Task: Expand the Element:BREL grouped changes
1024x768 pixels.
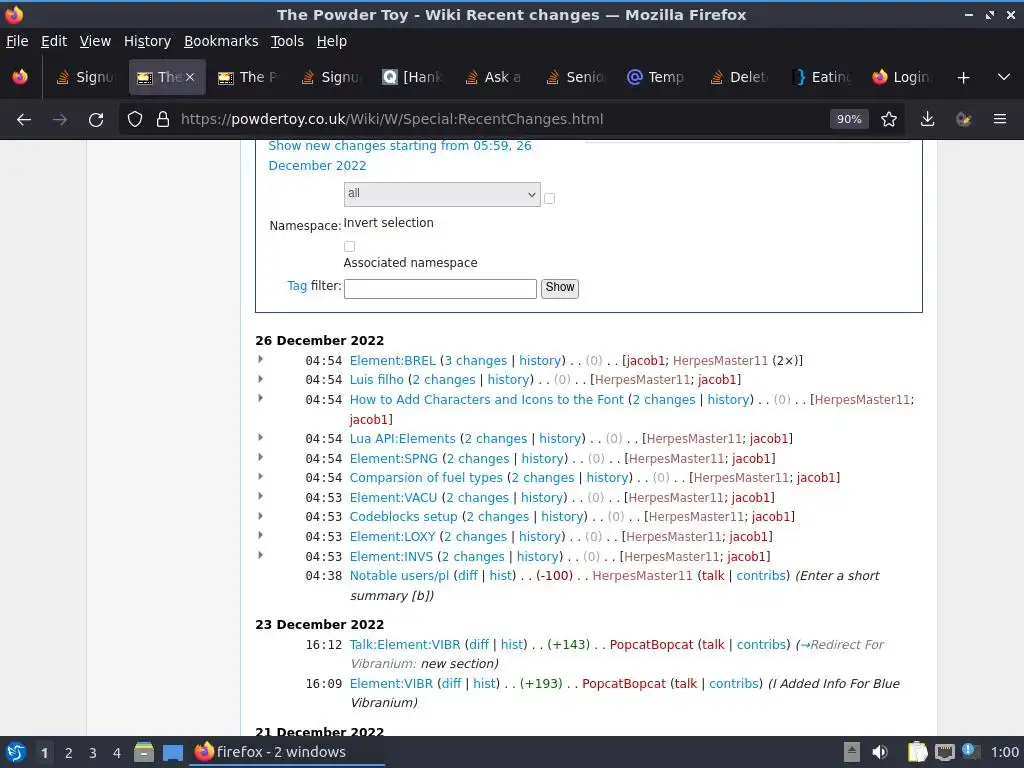Action: [x=260, y=359]
